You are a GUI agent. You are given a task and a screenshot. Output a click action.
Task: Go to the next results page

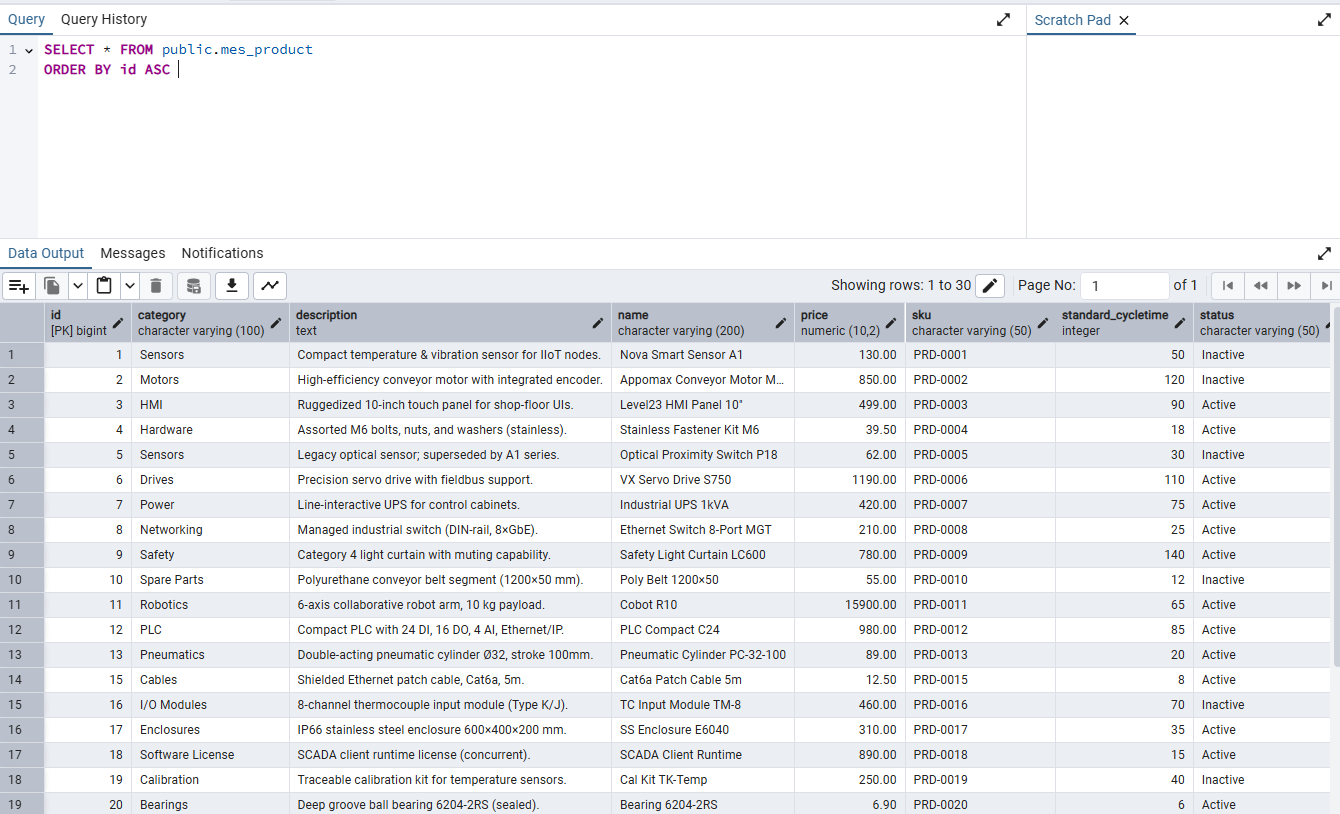[x=1294, y=286]
